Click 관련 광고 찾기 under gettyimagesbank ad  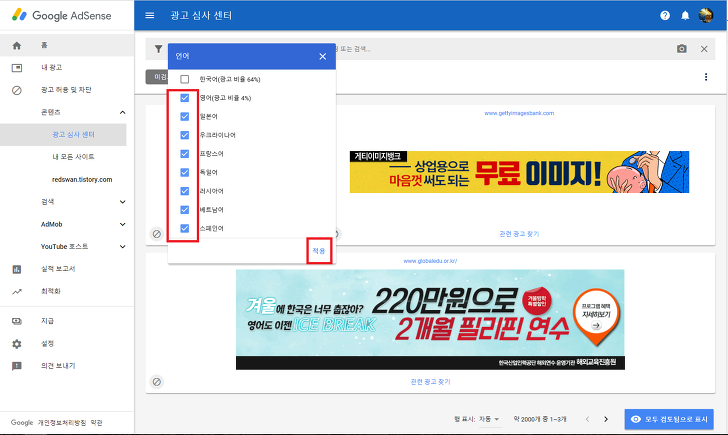[519, 234]
